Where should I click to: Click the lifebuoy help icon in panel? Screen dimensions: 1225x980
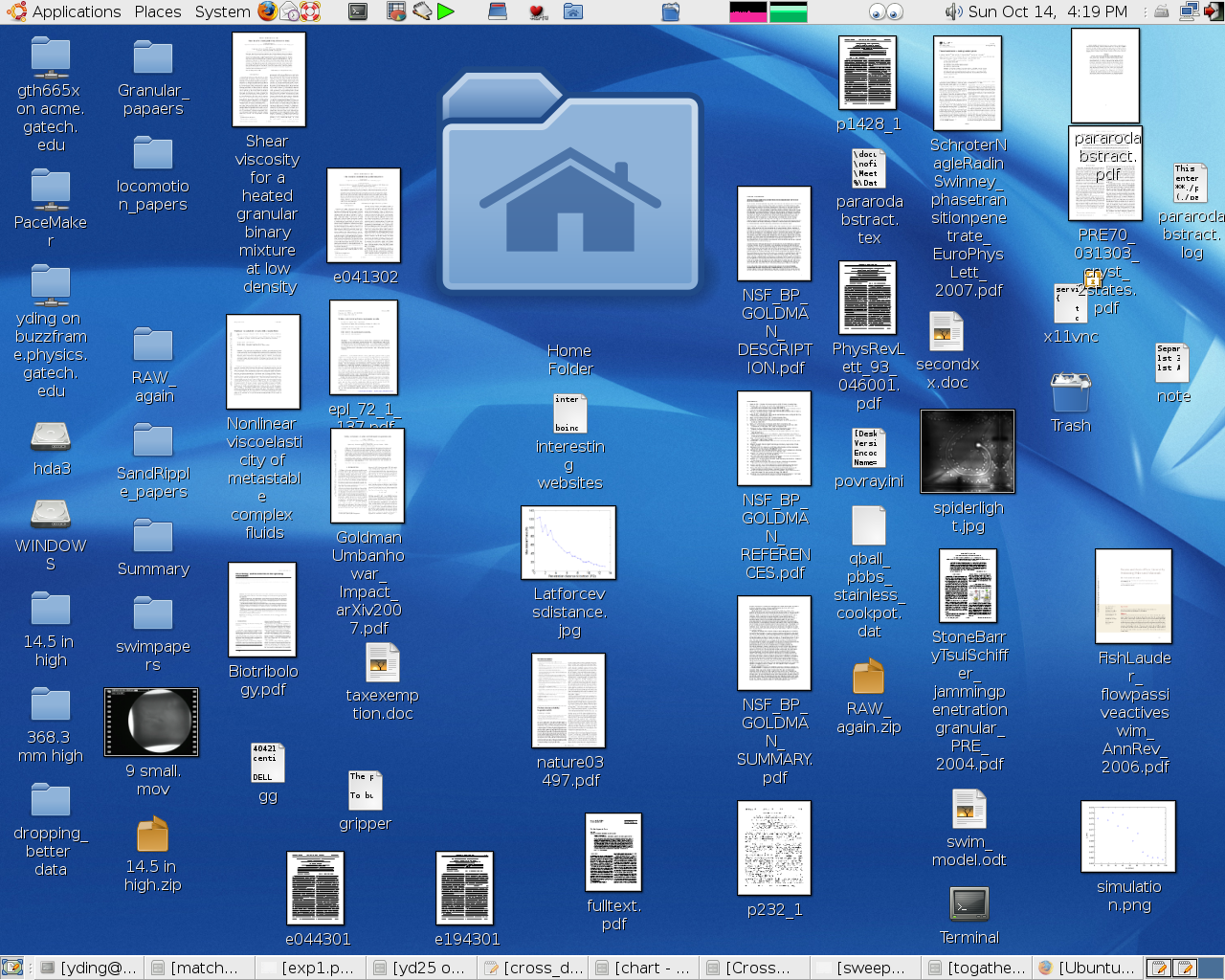point(310,11)
